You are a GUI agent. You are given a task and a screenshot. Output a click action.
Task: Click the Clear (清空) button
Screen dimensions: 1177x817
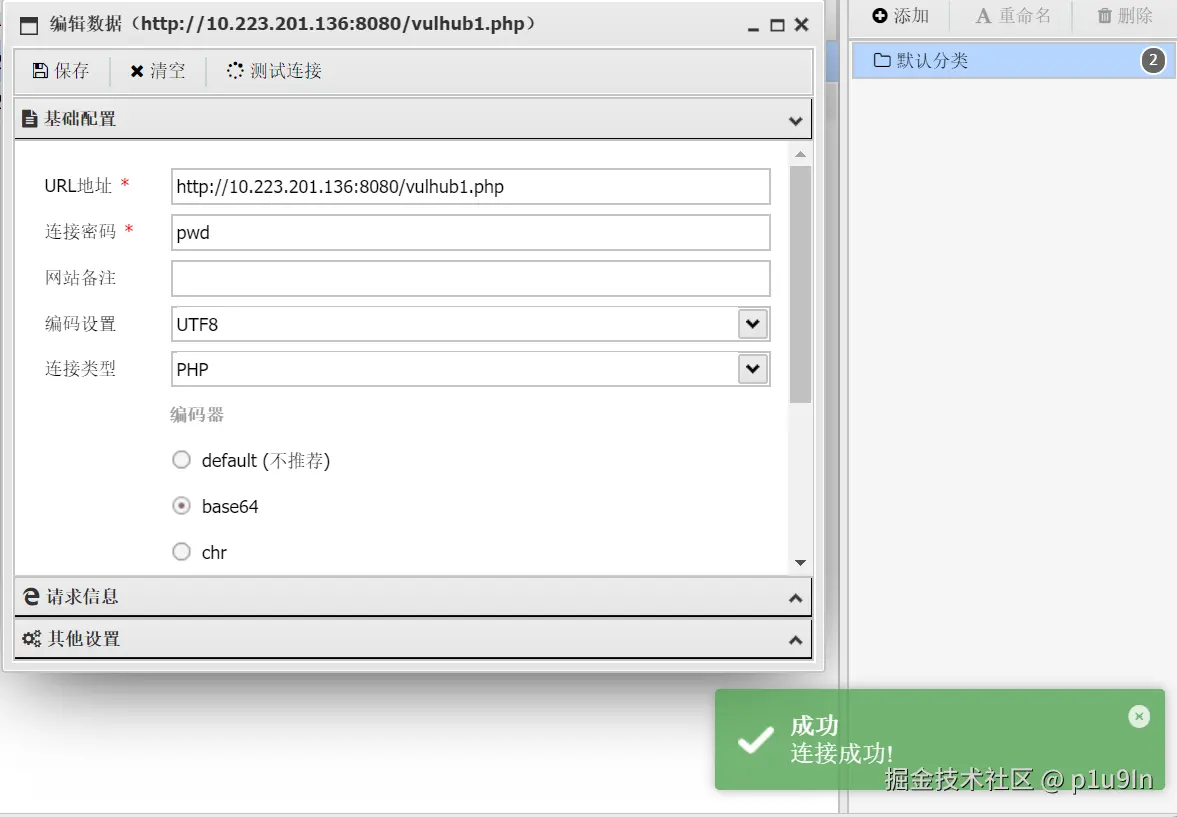coord(158,71)
